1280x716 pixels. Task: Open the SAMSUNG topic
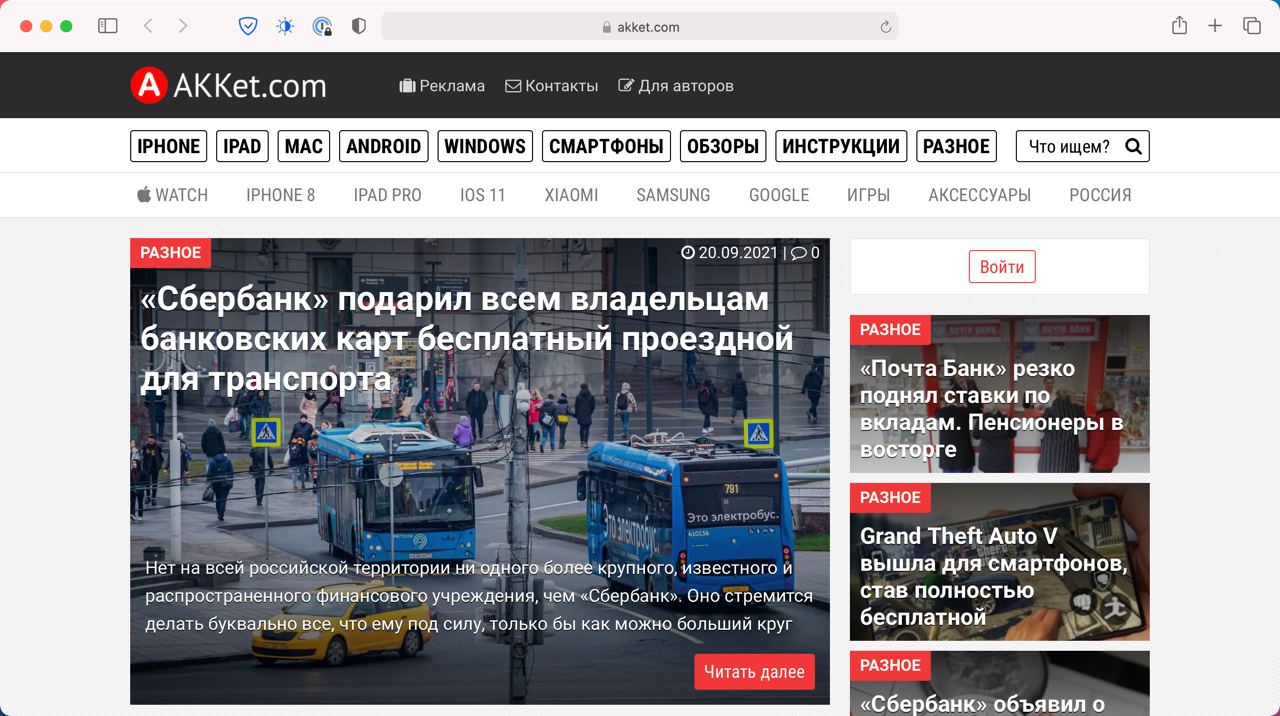click(673, 195)
